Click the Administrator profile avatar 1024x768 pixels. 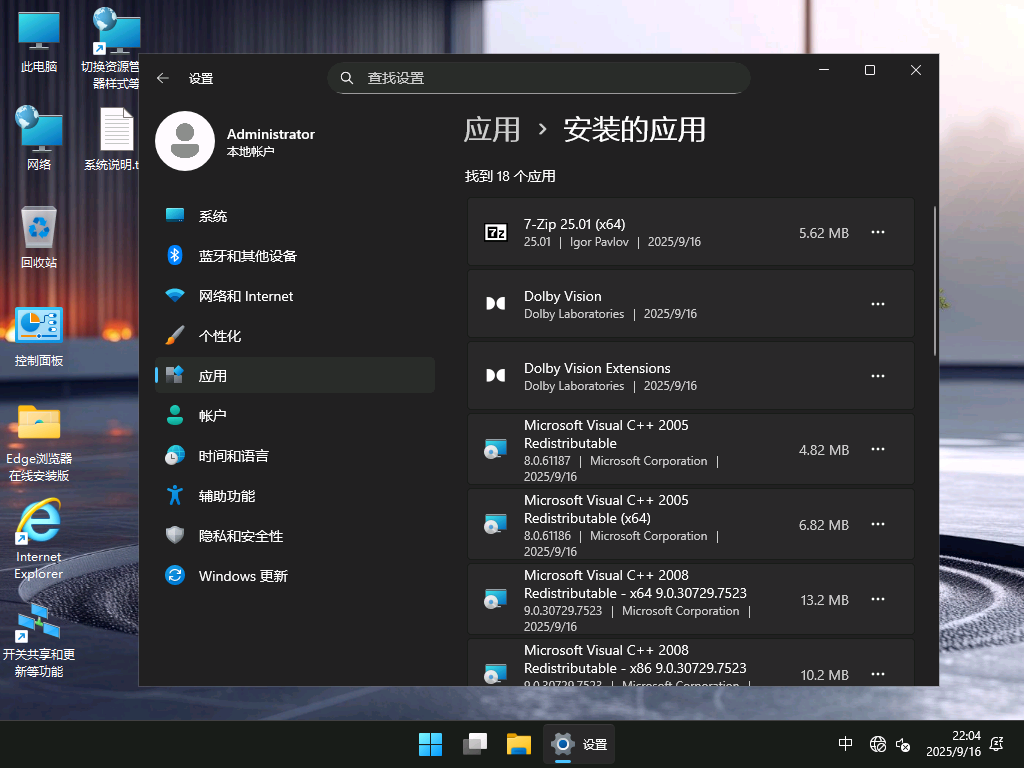185,141
